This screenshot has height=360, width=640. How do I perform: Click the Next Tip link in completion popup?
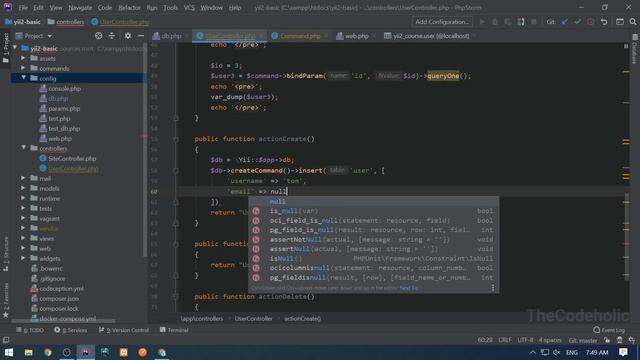click(409, 288)
